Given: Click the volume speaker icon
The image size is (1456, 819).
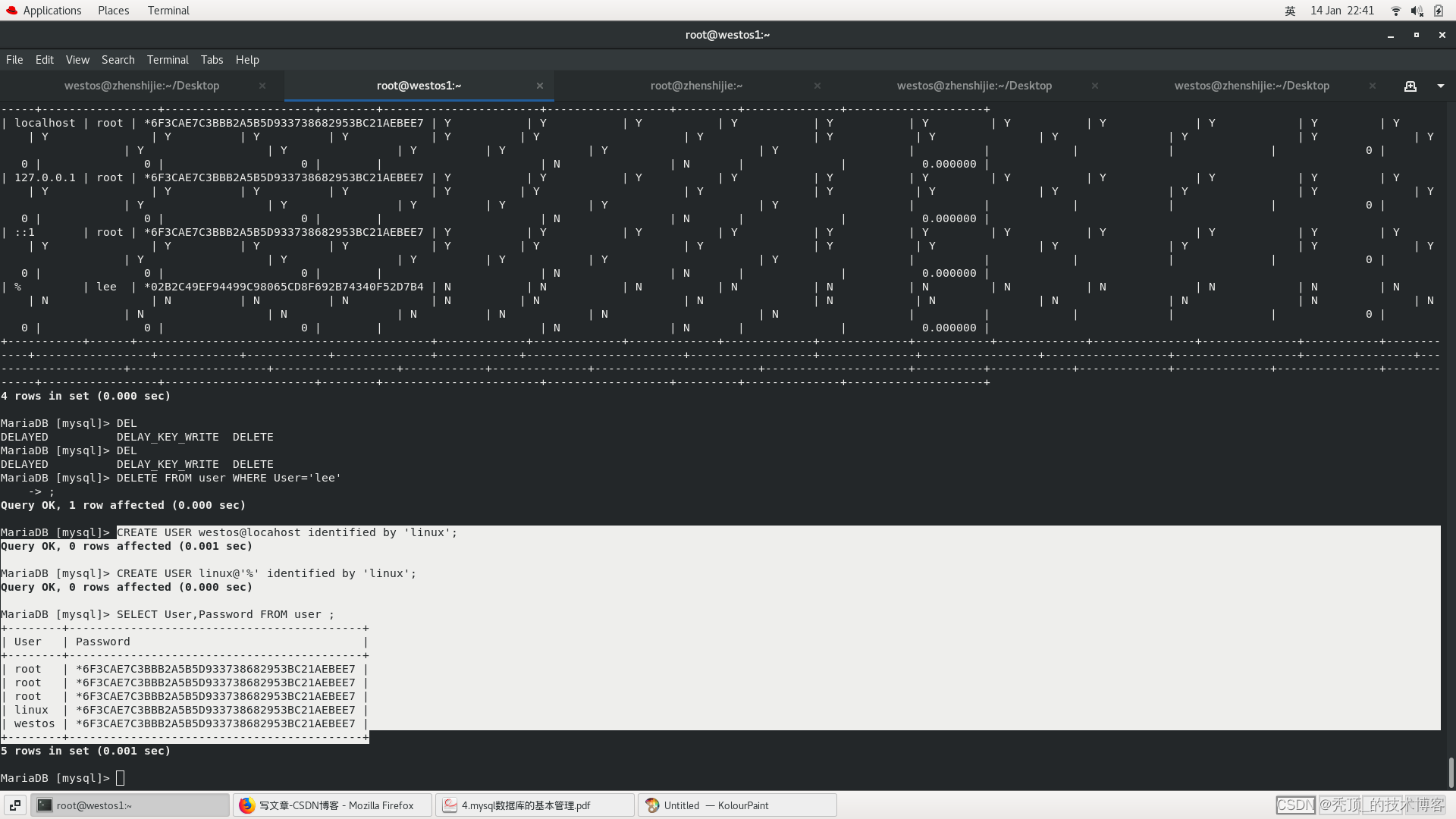Looking at the screenshot, I should (1416, 11).
